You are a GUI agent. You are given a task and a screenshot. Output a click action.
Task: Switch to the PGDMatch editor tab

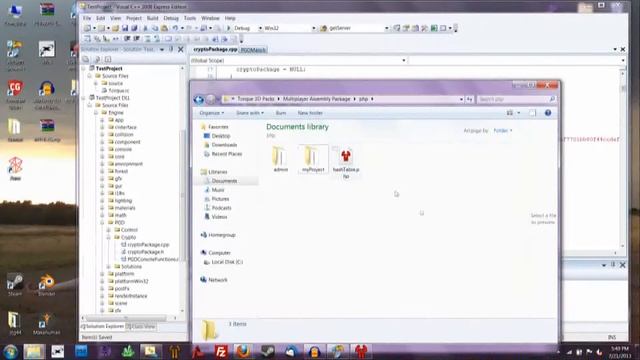click(x=253, y=50)
